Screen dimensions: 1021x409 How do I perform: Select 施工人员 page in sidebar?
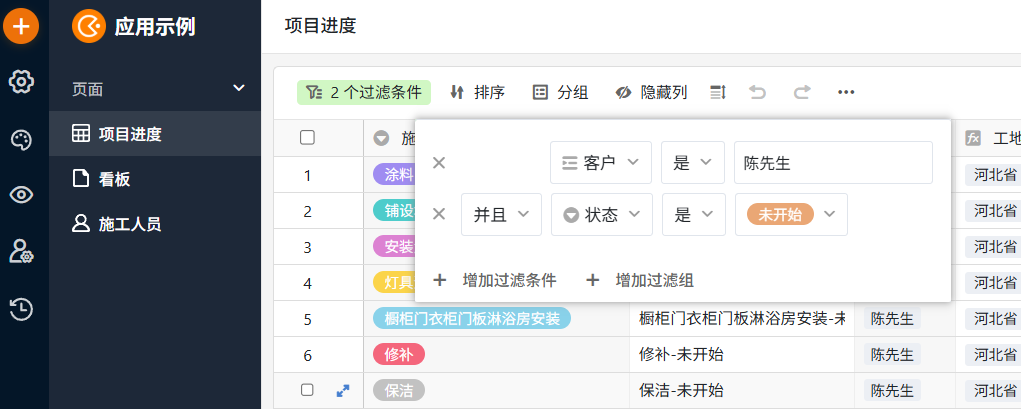click(129, 224)
